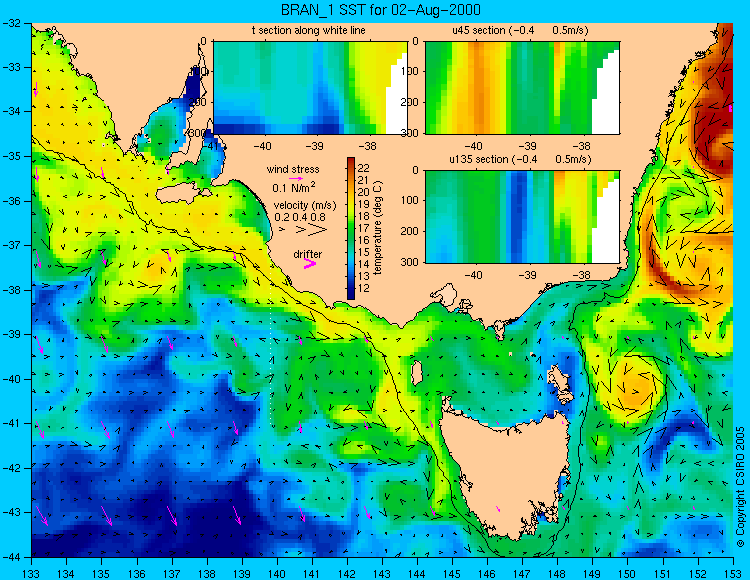Click the 'velocity (m/s)' legend label
Viewport: 750px width, 580px height.
[305, 205]
